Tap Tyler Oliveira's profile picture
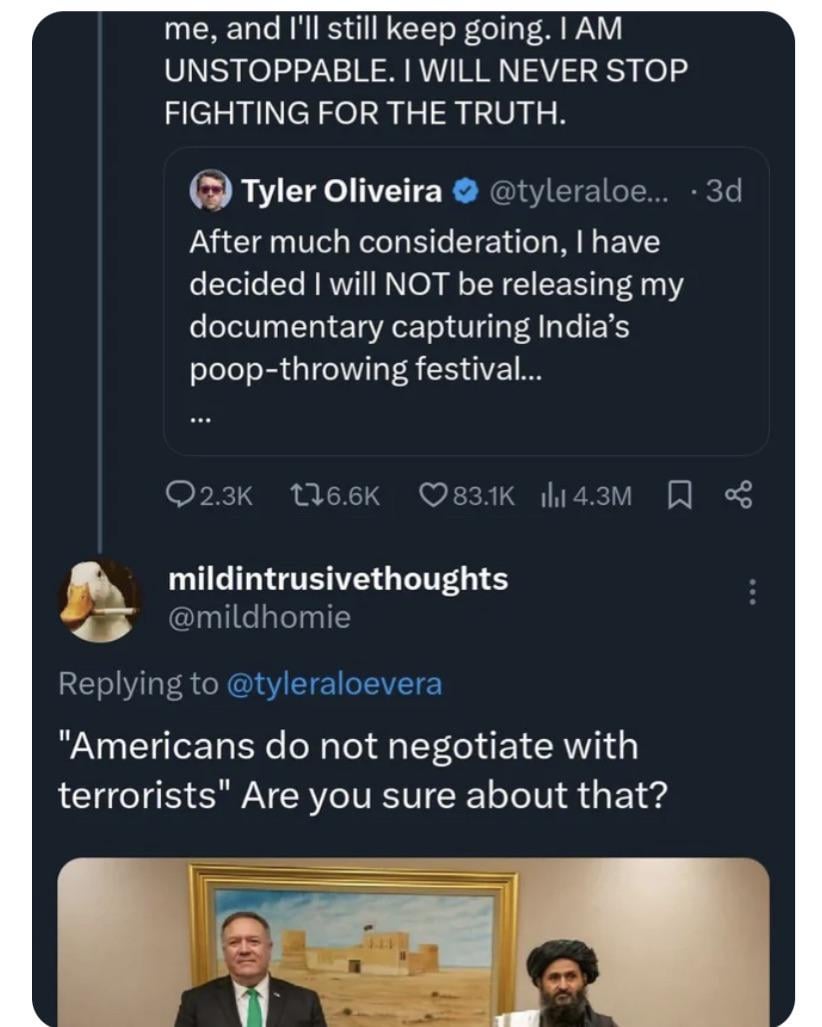This screenshot has width=822, height=1027. click(211, 191)
